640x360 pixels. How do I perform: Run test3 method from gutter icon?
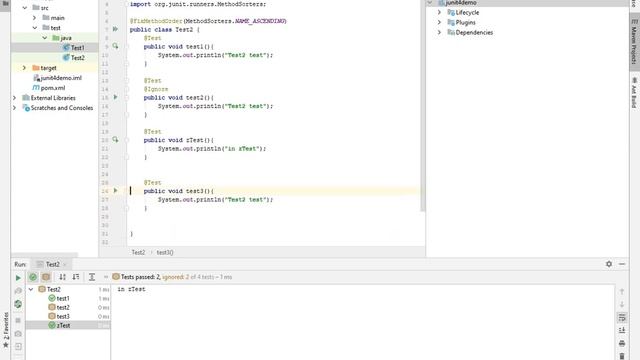116,191
